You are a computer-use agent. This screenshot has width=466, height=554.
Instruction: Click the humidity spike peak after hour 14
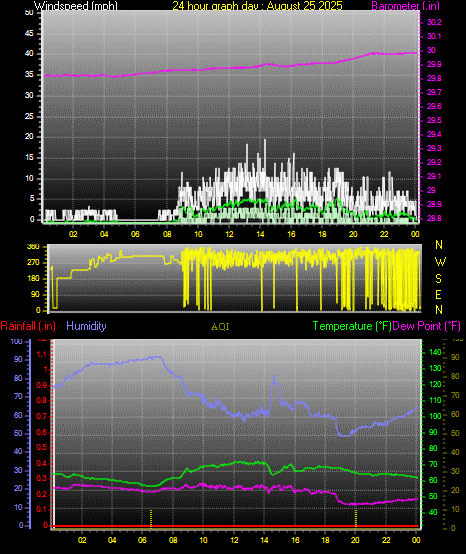(x=273, y=377)
